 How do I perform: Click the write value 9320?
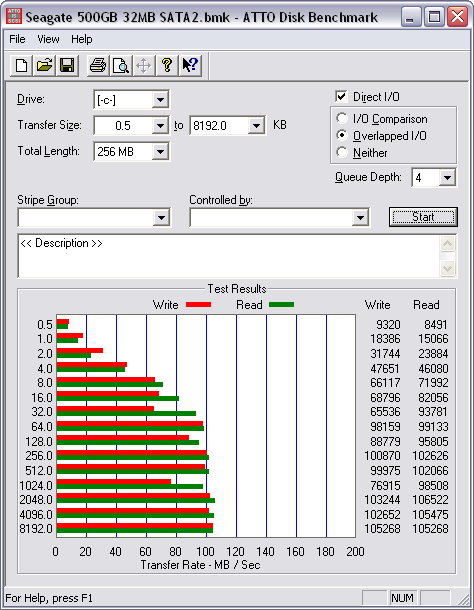[x=388, y=324]
